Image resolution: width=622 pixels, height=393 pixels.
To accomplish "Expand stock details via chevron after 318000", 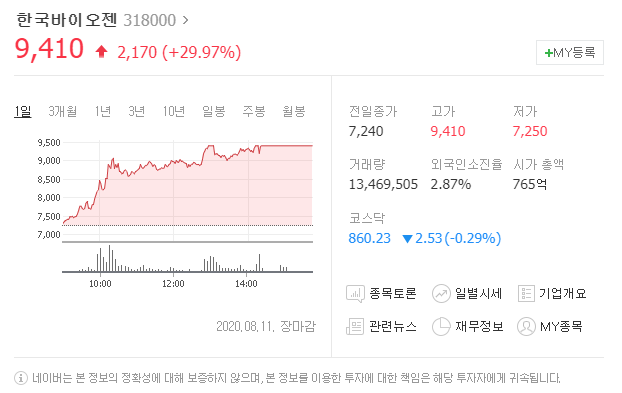I will pyautogui.click(x=185, y=20).
